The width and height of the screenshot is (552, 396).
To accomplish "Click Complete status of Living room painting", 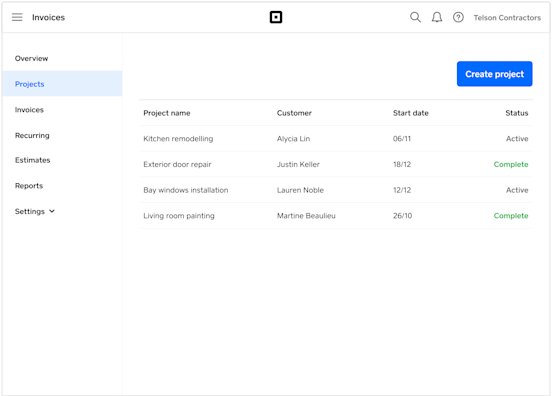I will [x=511, y=216].
